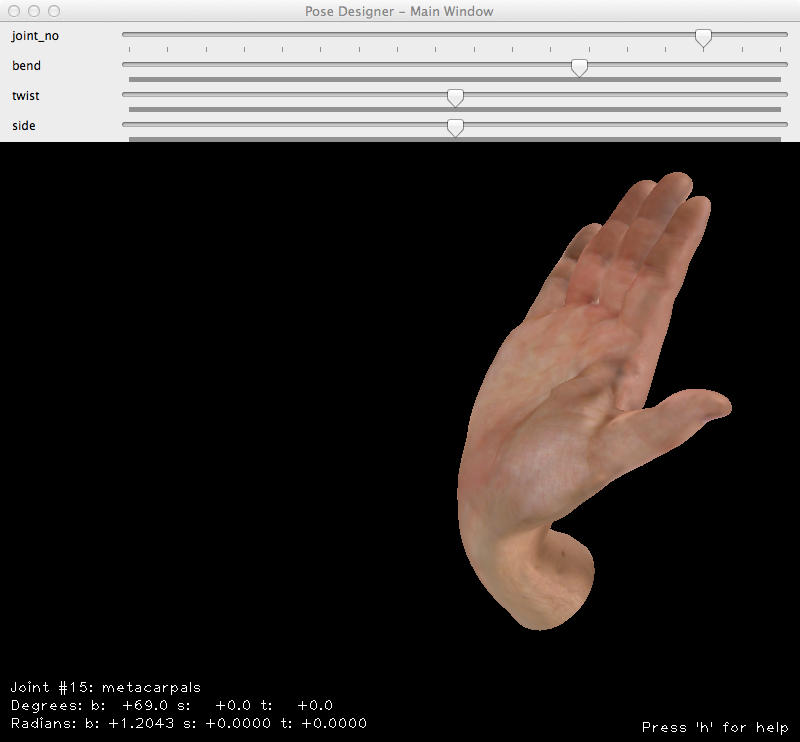Click the joint_no label
Image resolution: width=800 pixels, height=742 pixels.
coord(35,36)
